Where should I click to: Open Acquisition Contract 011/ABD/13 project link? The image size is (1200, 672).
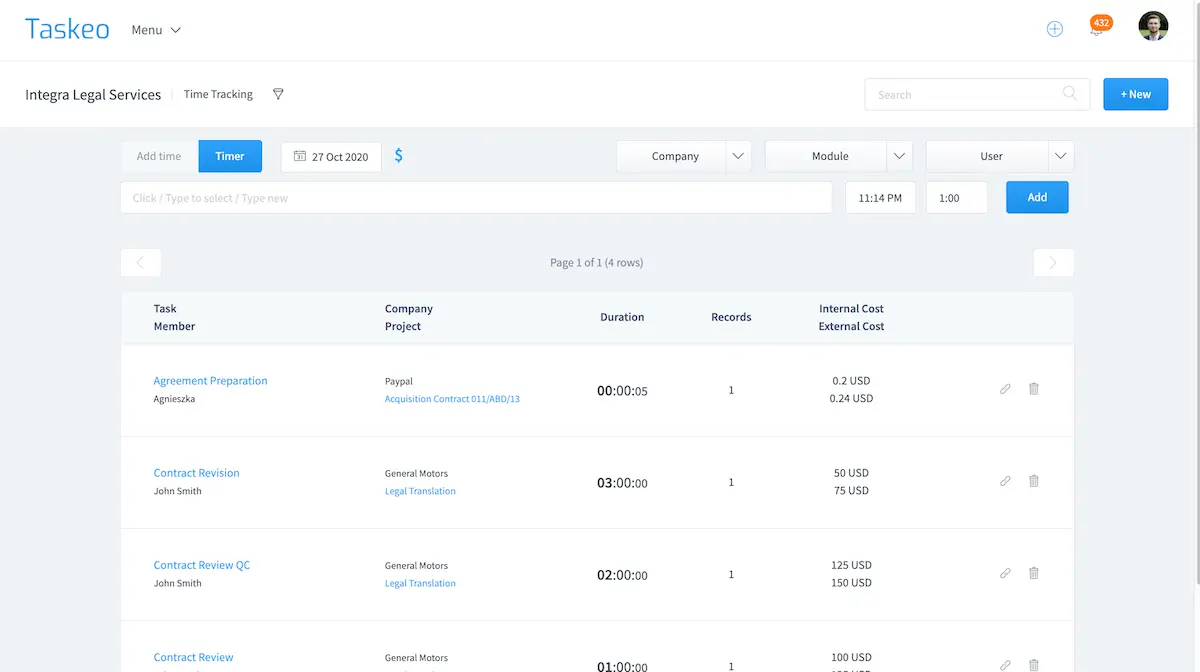(452, 399)
